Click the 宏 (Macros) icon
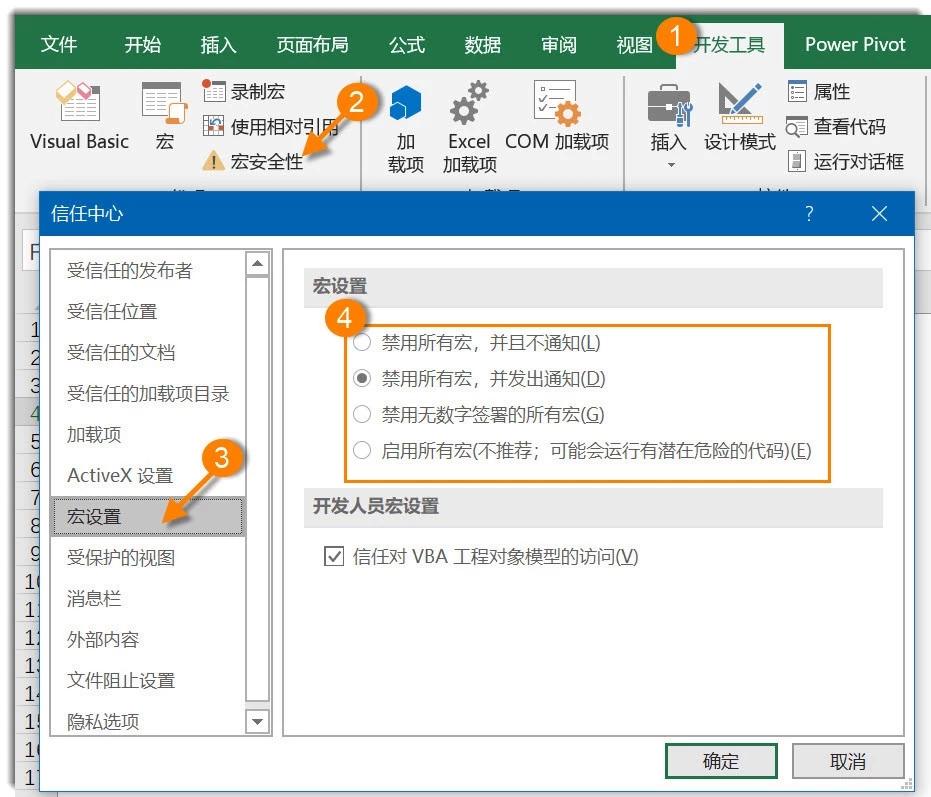This screenshot has height=797, width=931. (164, 103)
